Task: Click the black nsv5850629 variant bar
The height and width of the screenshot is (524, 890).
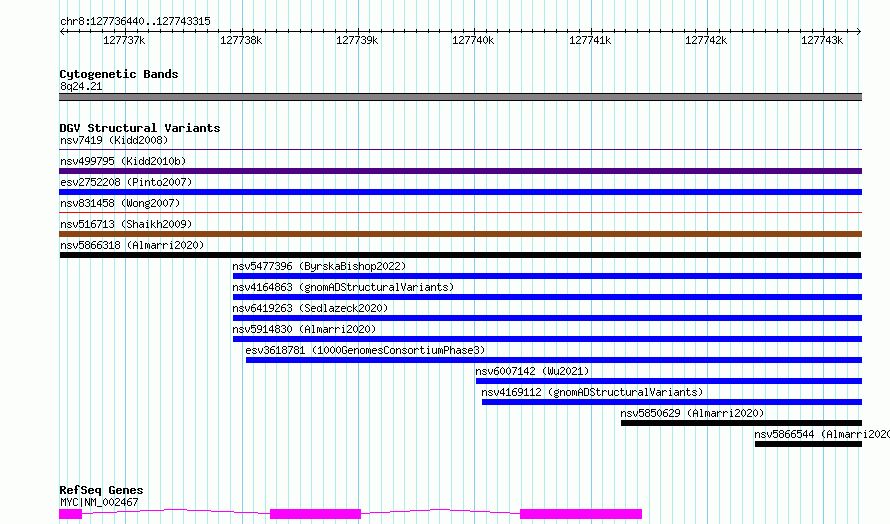Action: [x=741, y=423]
